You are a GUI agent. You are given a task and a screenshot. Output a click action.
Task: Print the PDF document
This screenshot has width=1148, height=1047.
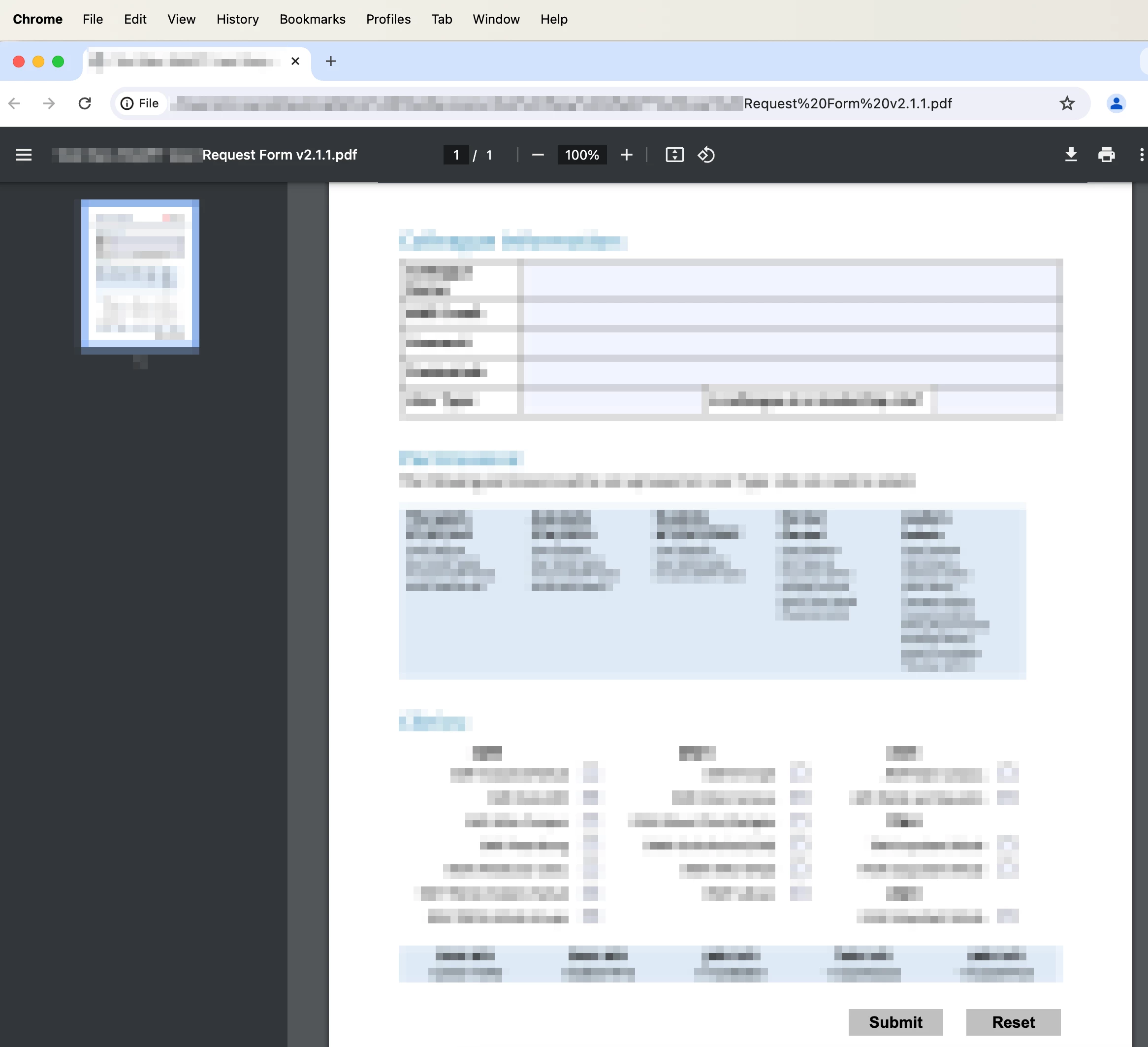tap(1106, 155)
